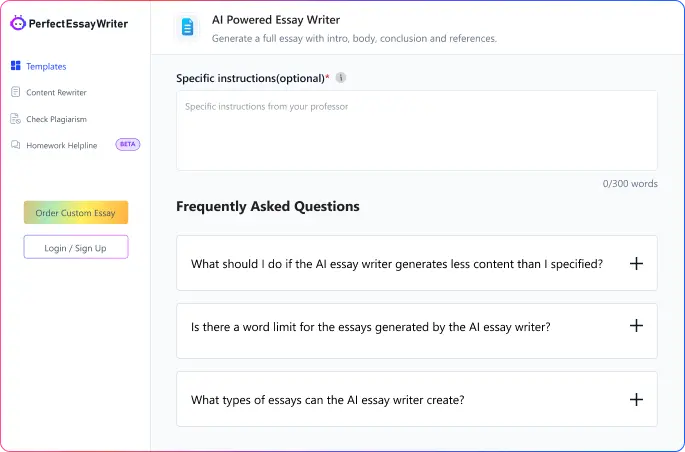Image resolution: width=685 pixels, height=452 pixels.
Task: Expand the FAQ about generating less content
Action: (x=636, y=263)
